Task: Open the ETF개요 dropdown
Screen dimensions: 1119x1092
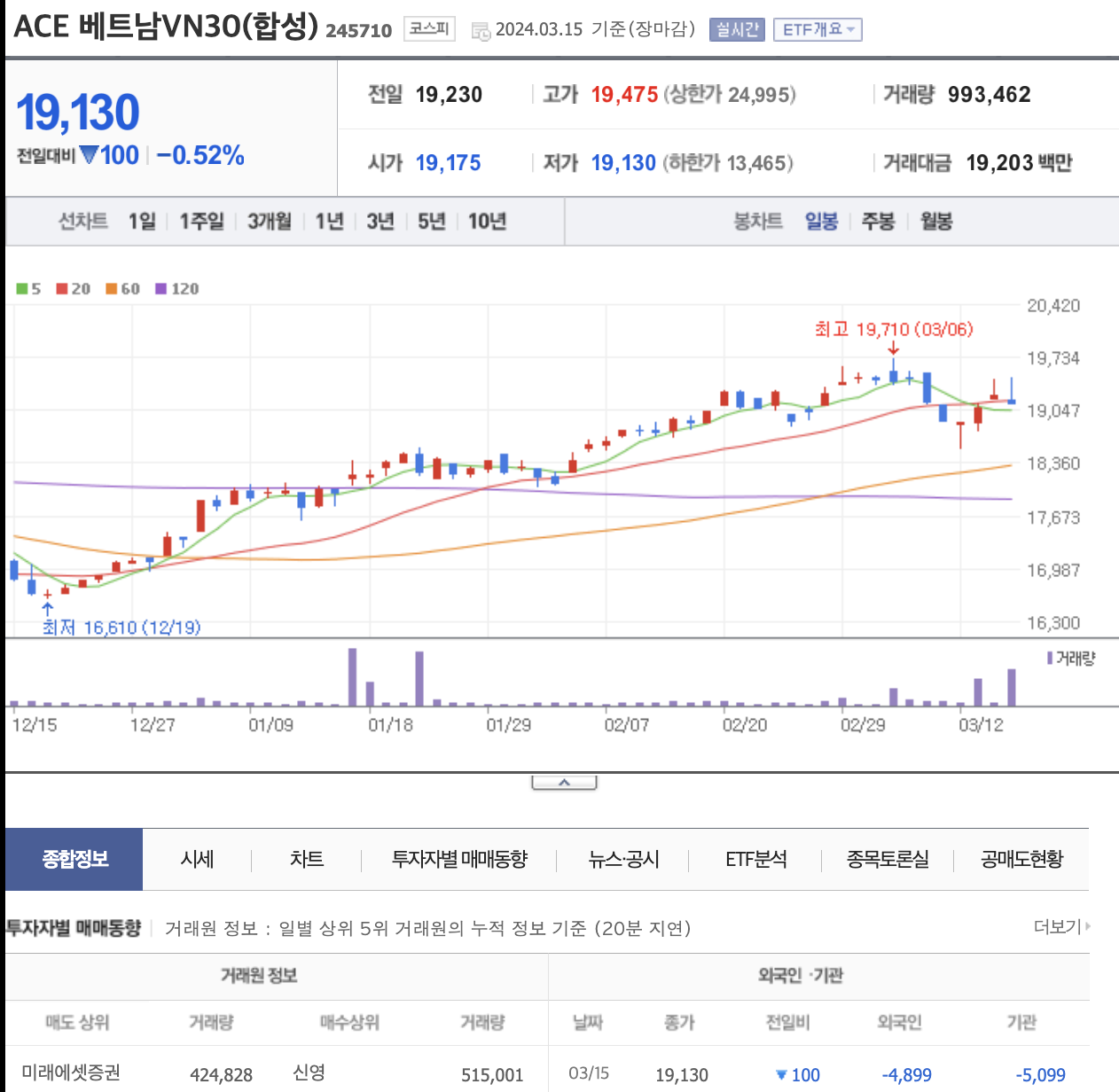Action: tap(818, 30)
